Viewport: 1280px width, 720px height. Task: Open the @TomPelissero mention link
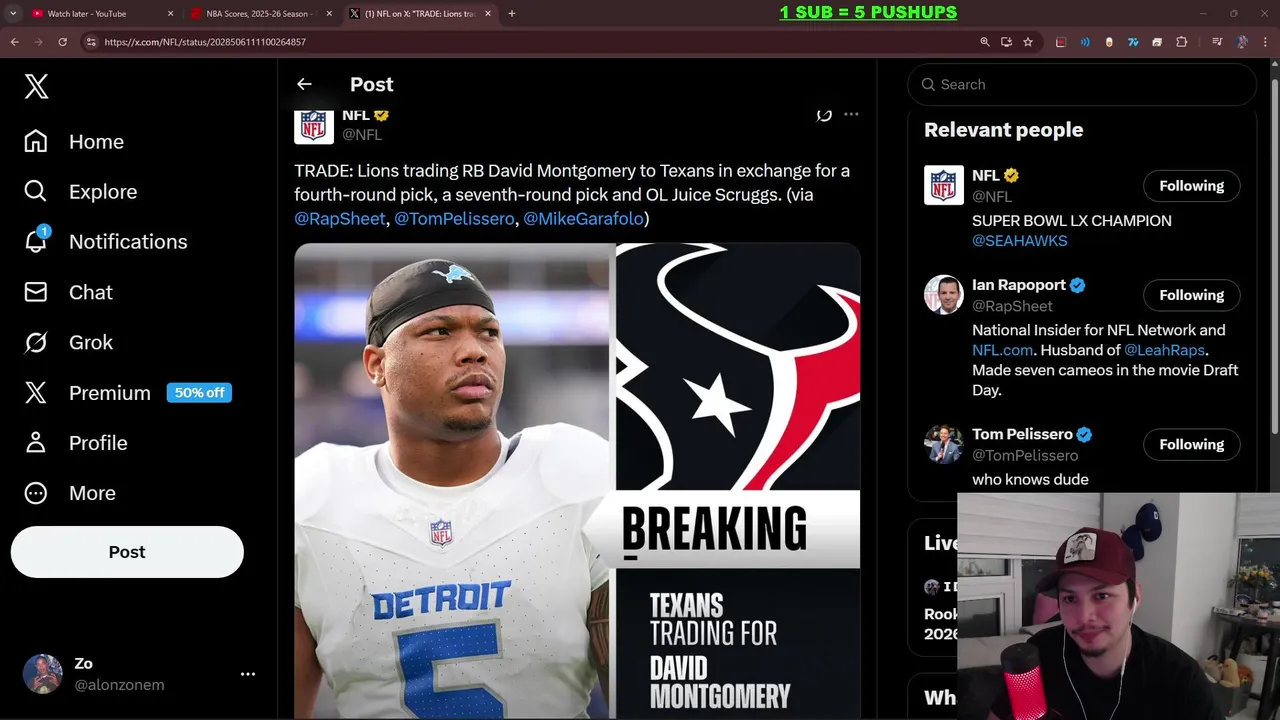coord(454,218)
